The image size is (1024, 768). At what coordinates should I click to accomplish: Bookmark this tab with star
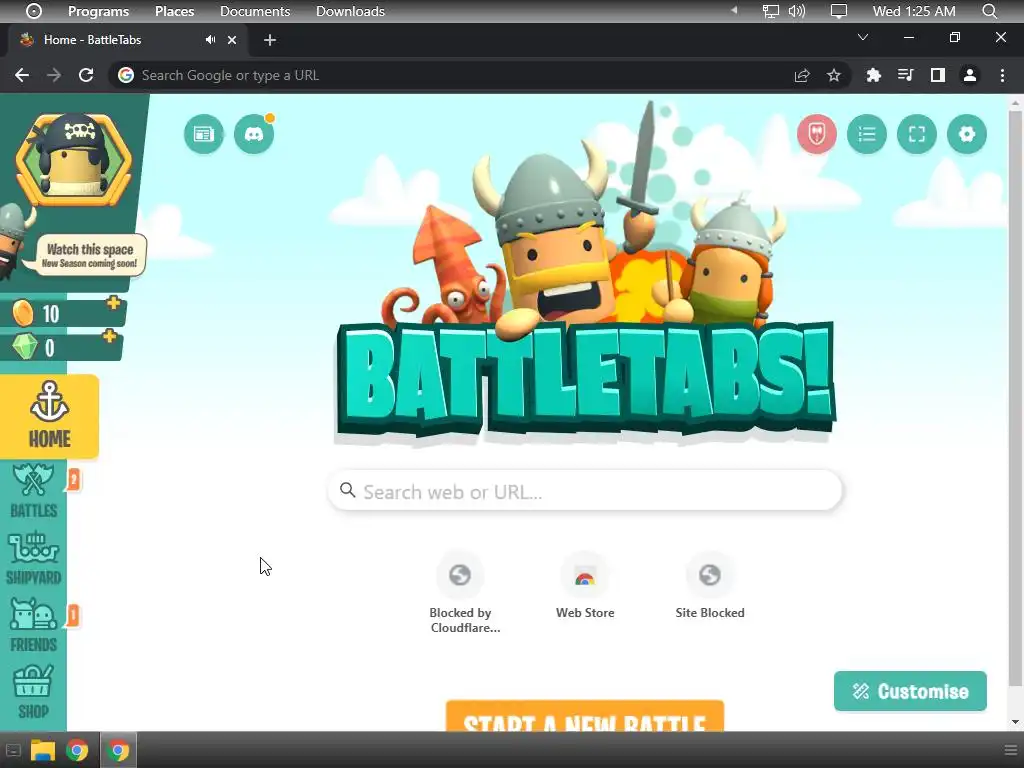pyautogui.click(x=834, y=76)
